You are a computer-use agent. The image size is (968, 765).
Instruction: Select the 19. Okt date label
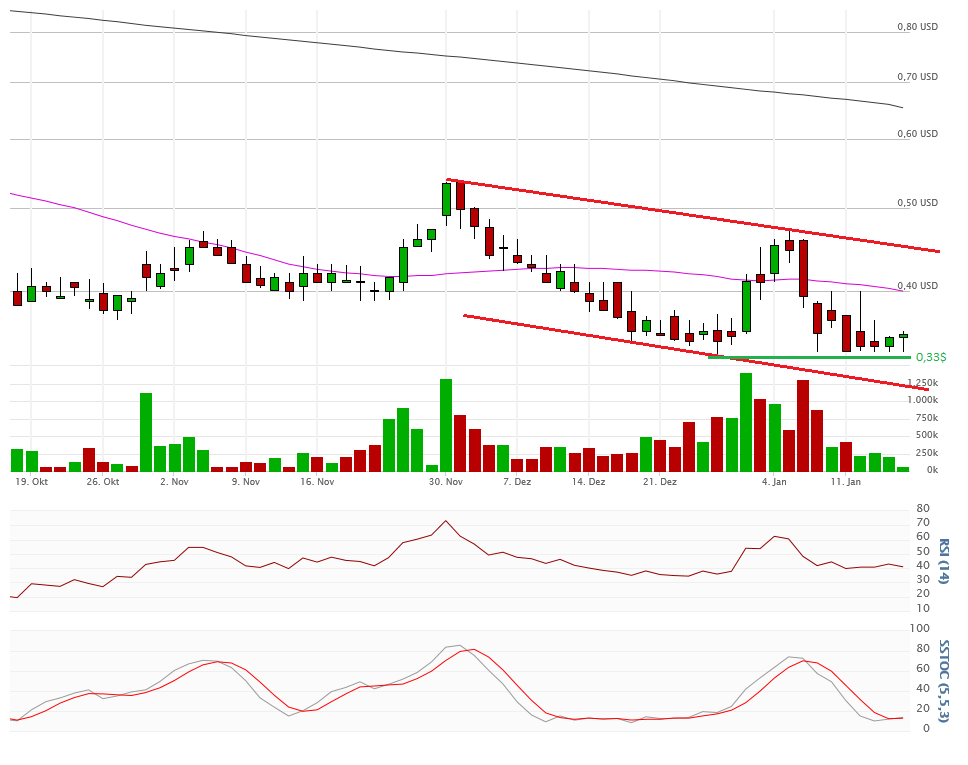pos(32,482)
